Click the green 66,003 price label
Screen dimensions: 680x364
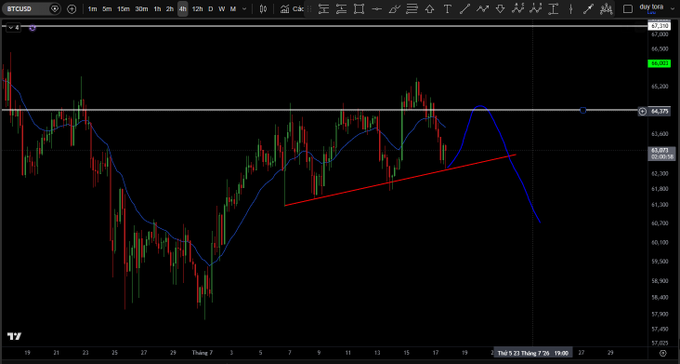660,63
